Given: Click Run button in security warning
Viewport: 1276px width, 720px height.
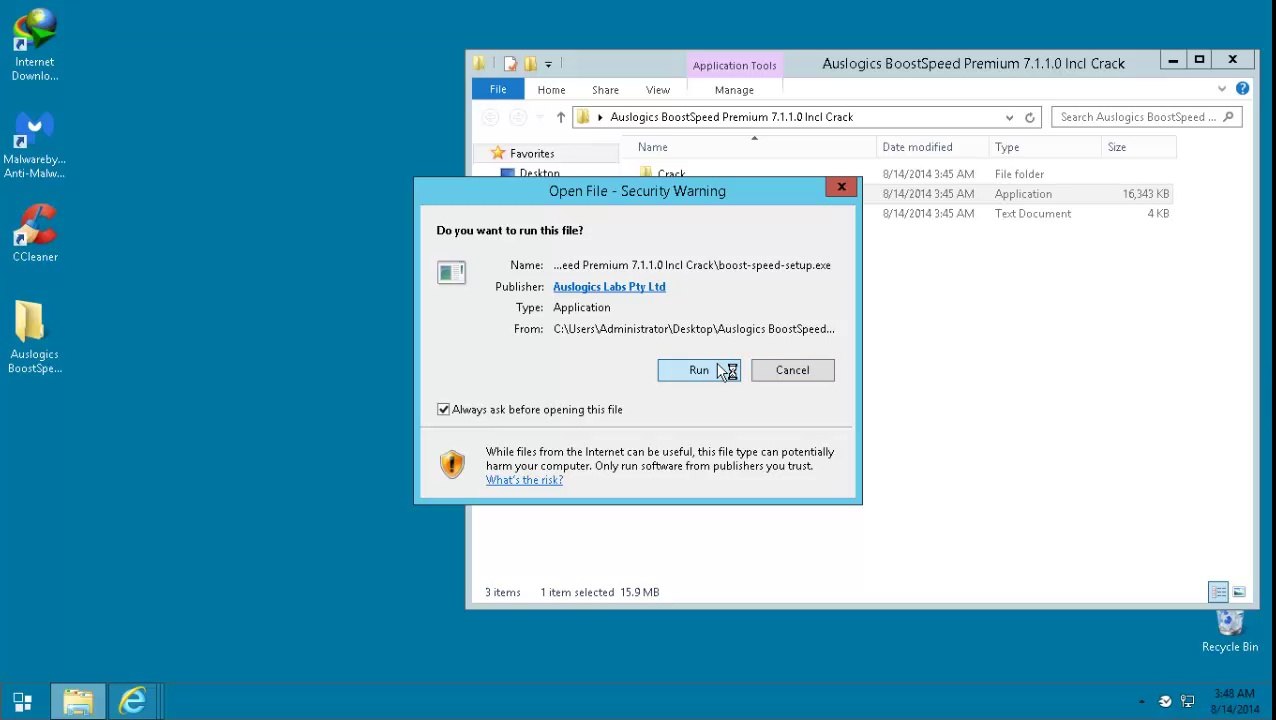Looking at the screenshot, I should pyautogui.click(x=699, y=370).
